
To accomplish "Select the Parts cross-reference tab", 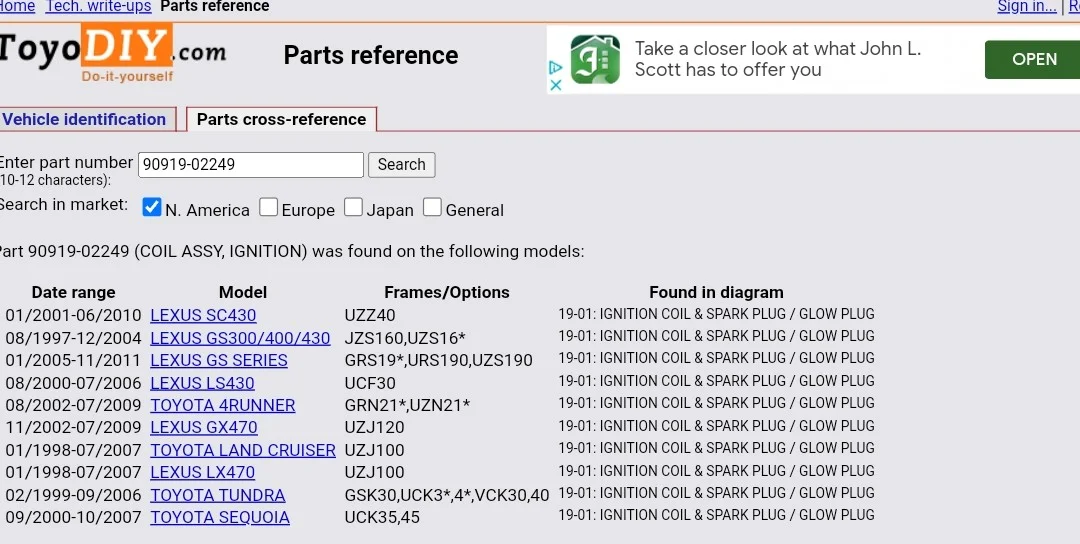I will [x=282, y=119].
